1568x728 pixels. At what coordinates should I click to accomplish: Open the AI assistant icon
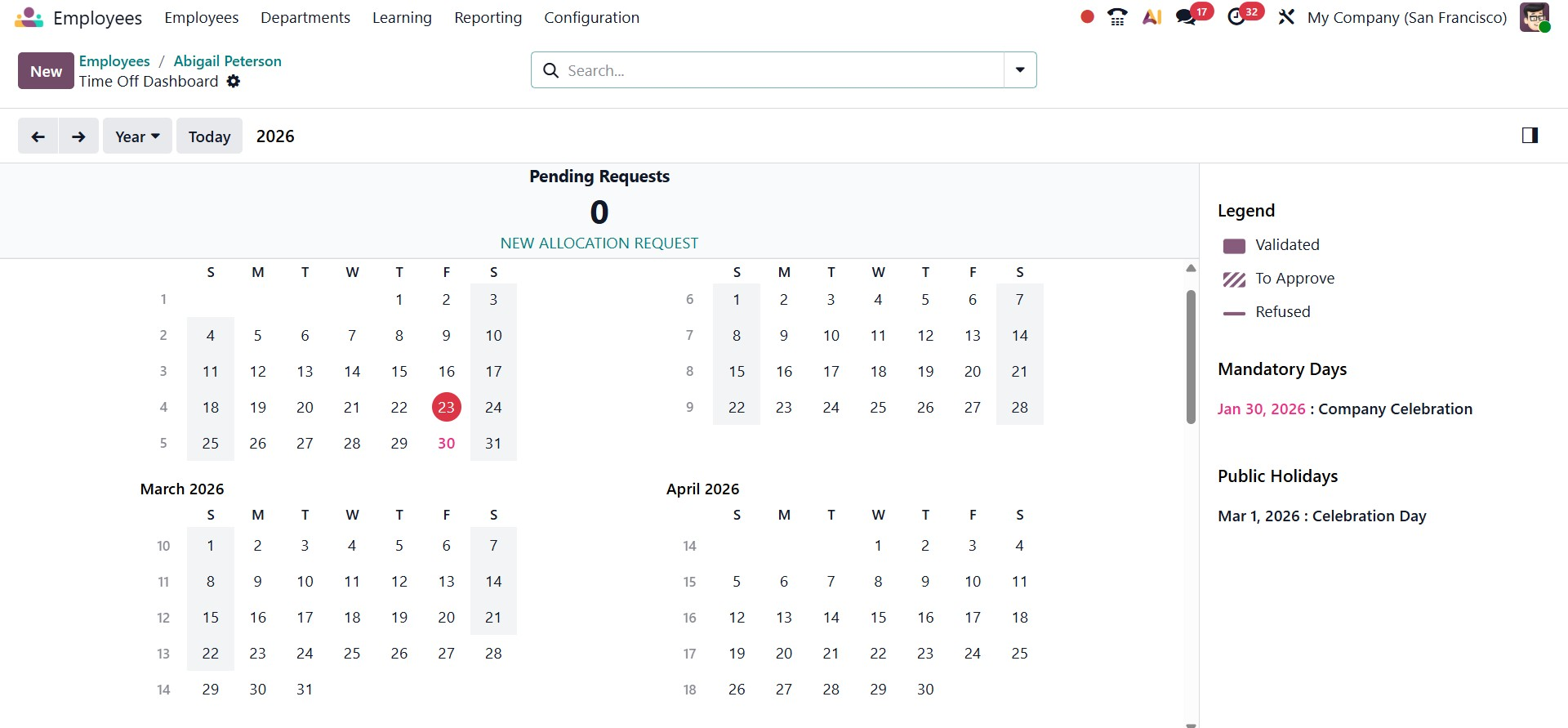1151,17
